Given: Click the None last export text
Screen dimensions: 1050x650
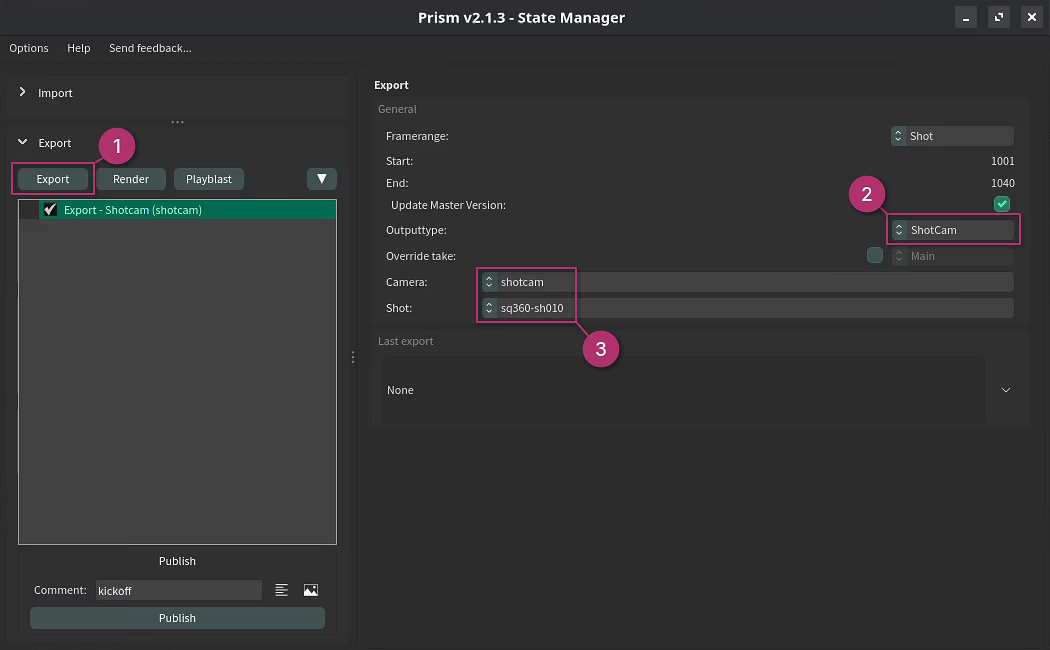Looking at the screenshot, I should pyautogui.click(x=400, y=390).
